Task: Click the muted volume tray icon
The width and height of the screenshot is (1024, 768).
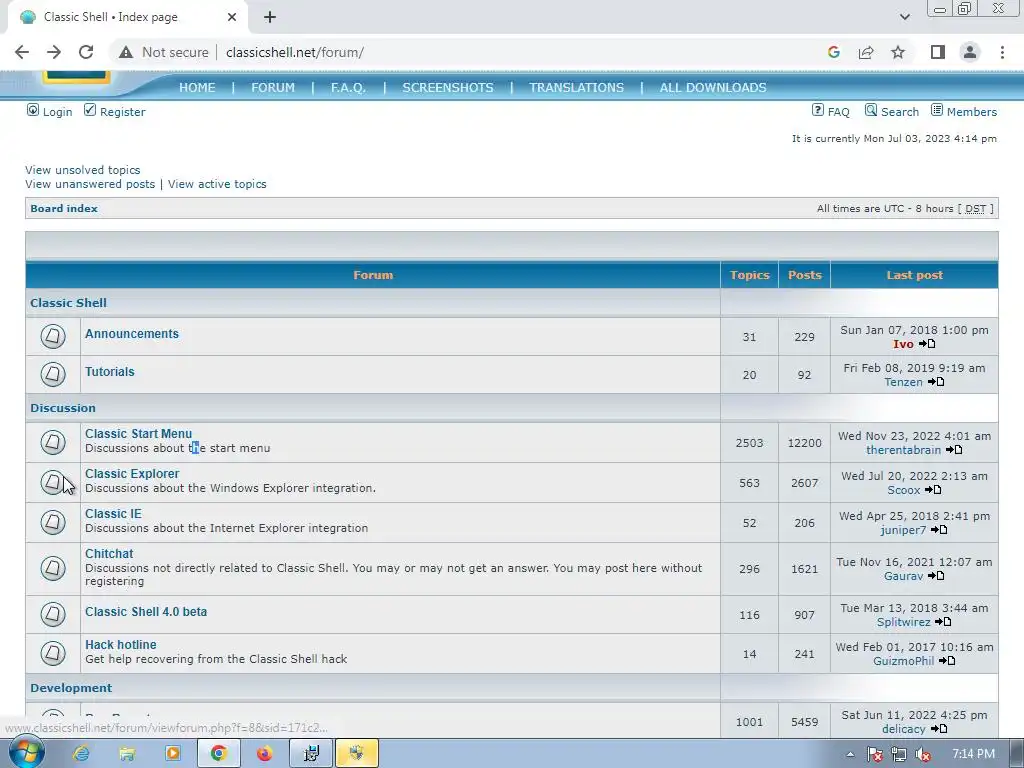Action: coord(923,754)
